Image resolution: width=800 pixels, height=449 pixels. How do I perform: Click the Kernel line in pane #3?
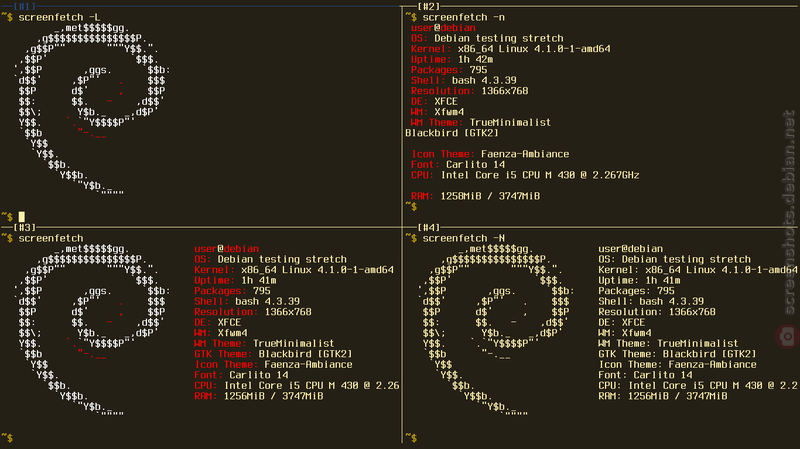[294, 270]
